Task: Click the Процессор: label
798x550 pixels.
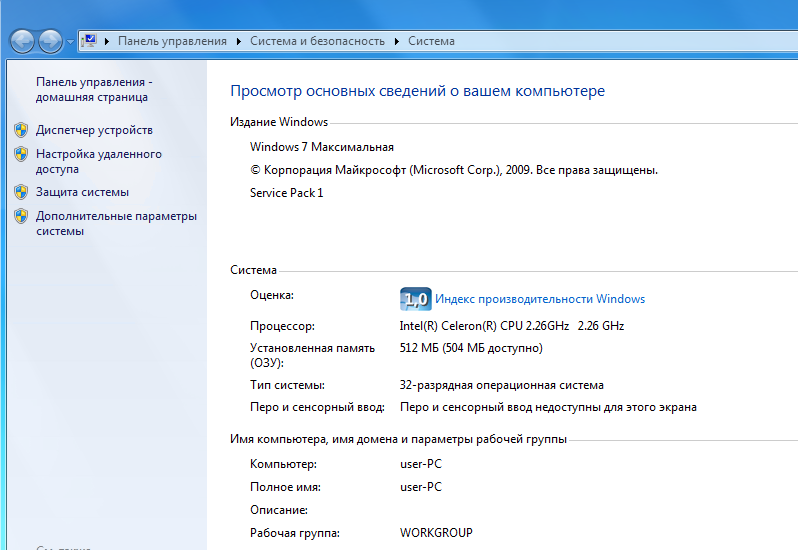Action: [x=282, y=326]
